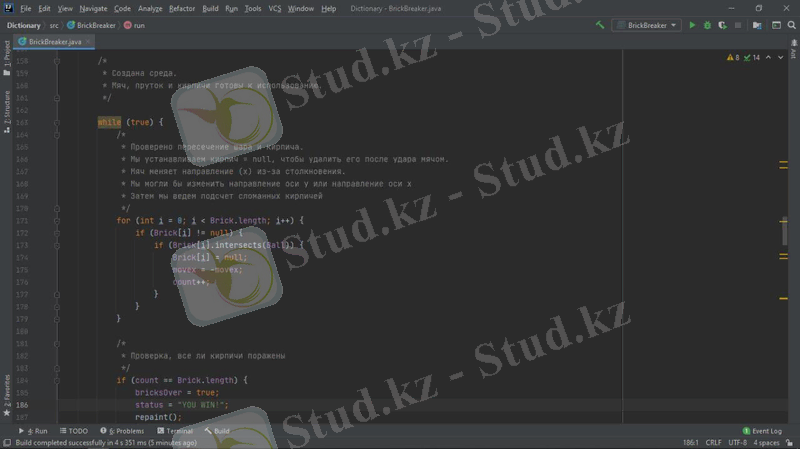Open the UTF-8 encoding selector
The height and width of the screenshot is (449, 800).
pos(738,442)
